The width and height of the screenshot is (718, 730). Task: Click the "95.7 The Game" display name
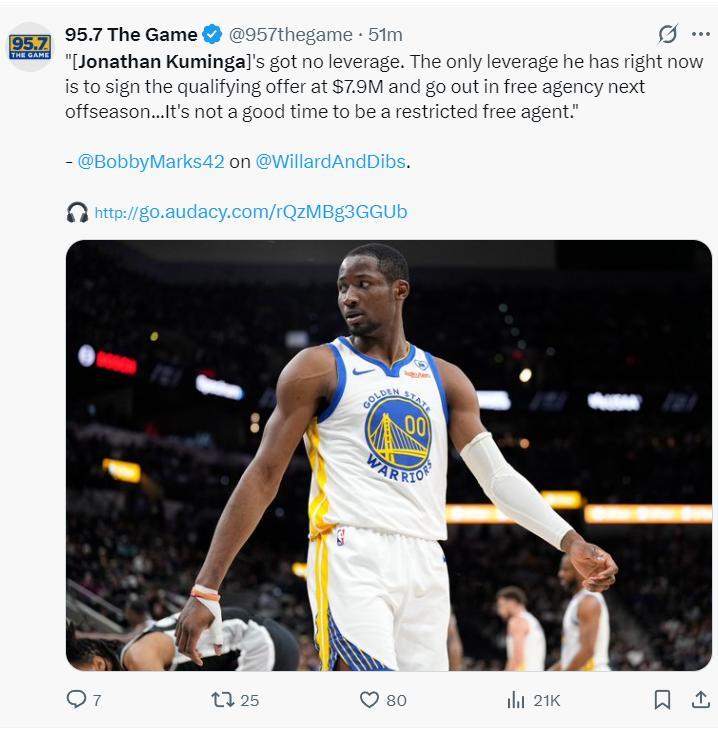[131, 35]
